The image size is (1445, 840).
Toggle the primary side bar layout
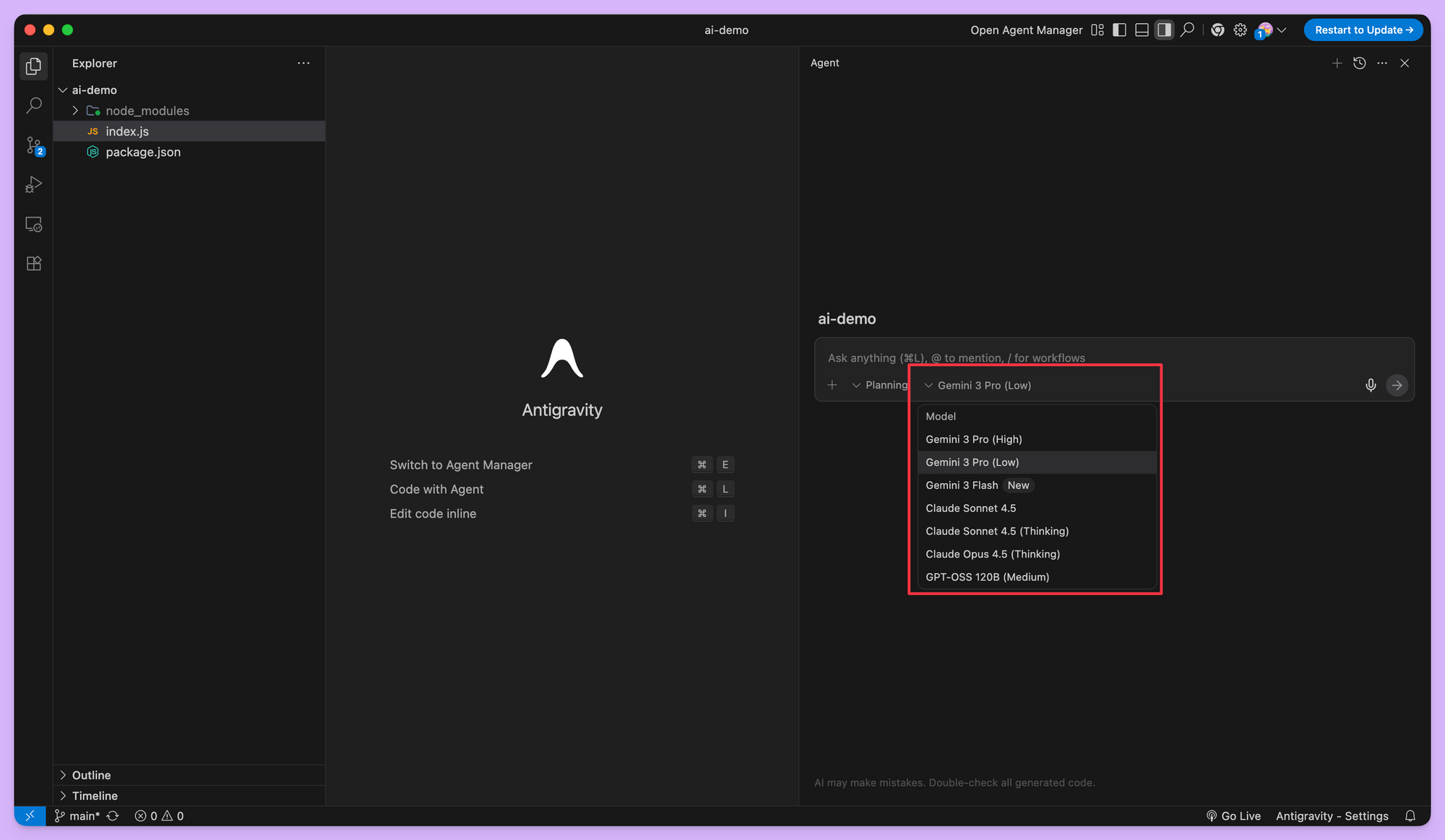(1119, 30)
